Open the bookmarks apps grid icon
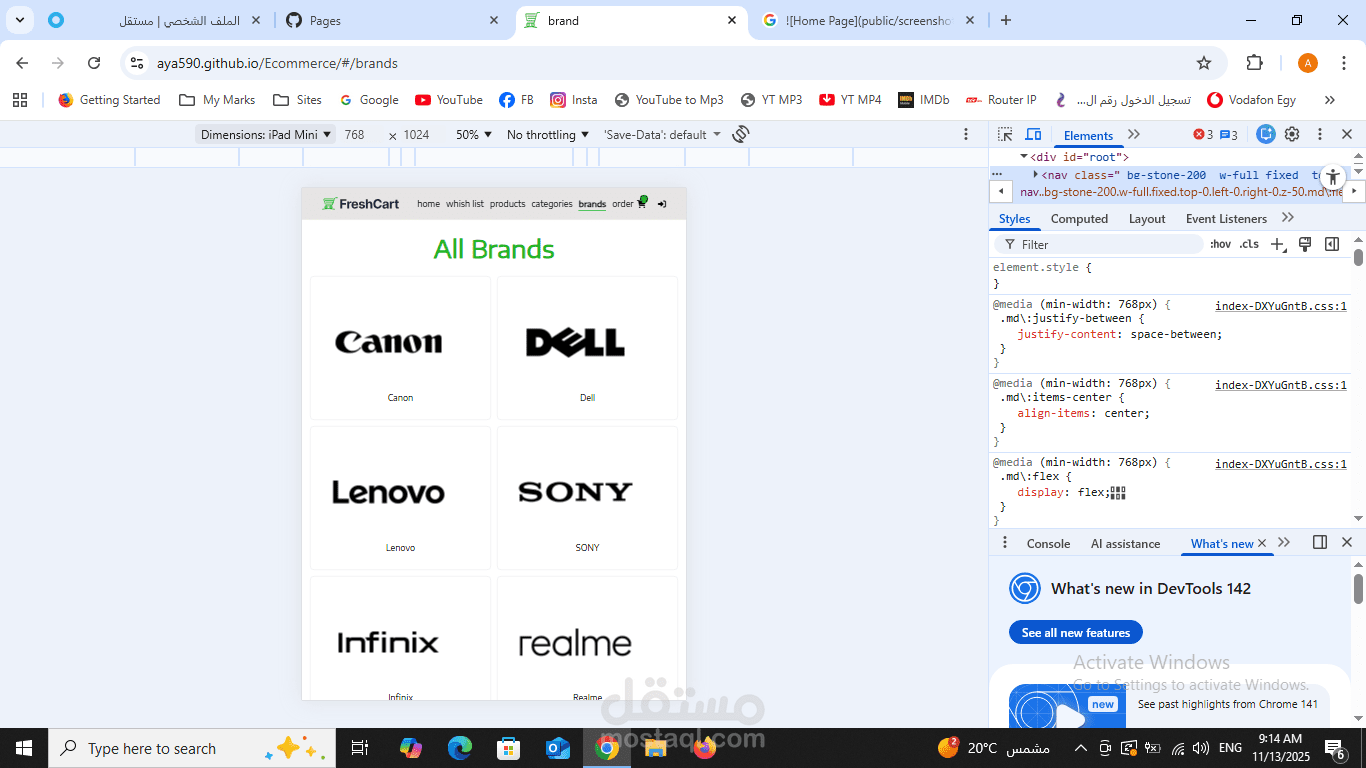 20,100
